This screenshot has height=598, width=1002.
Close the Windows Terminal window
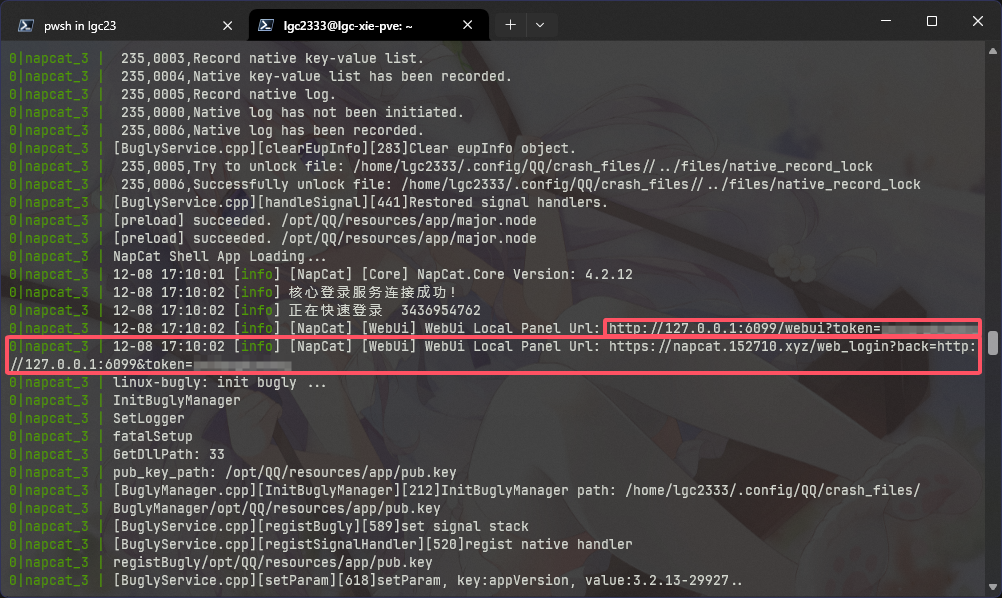tap(977, 21)
